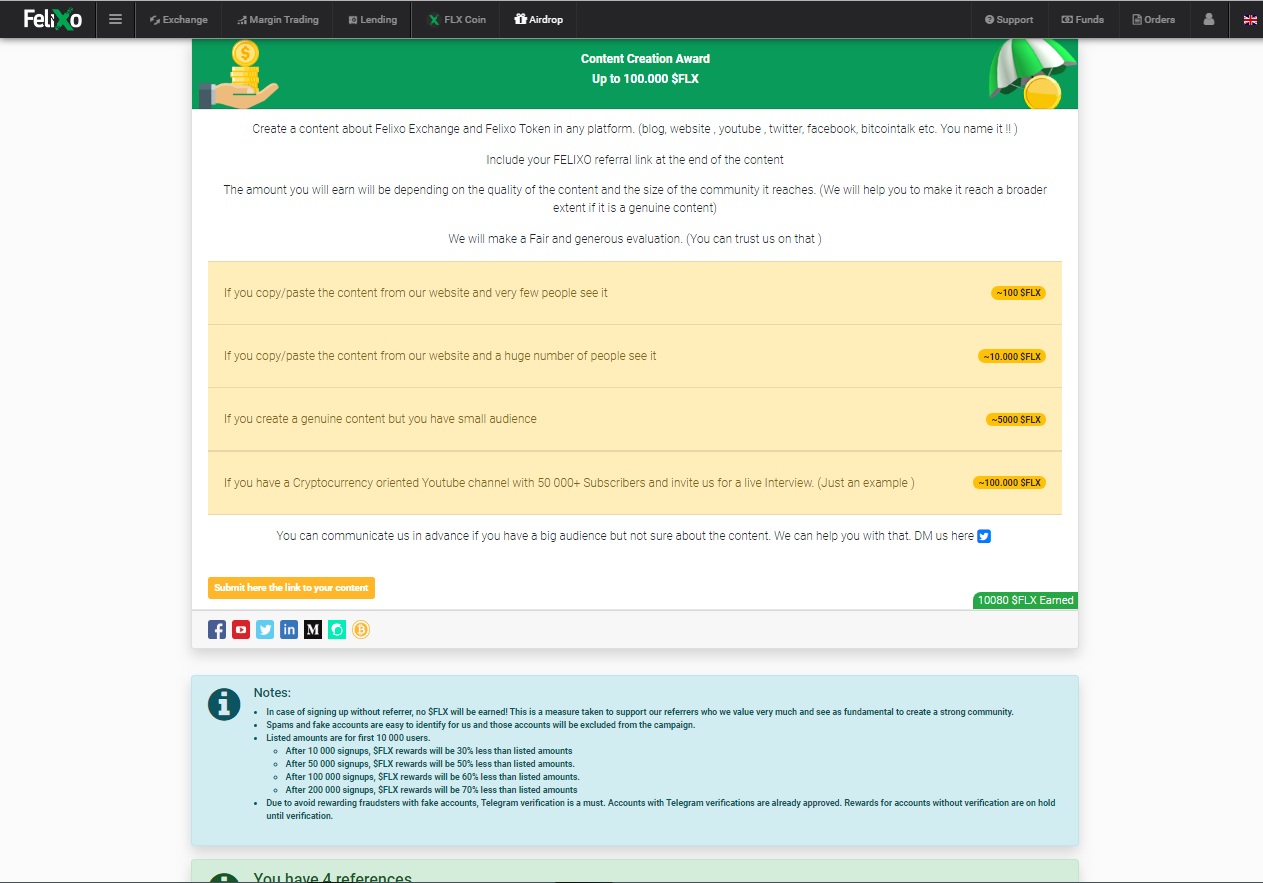Click the teal Steemit-style icon

[x=337, y=629]
